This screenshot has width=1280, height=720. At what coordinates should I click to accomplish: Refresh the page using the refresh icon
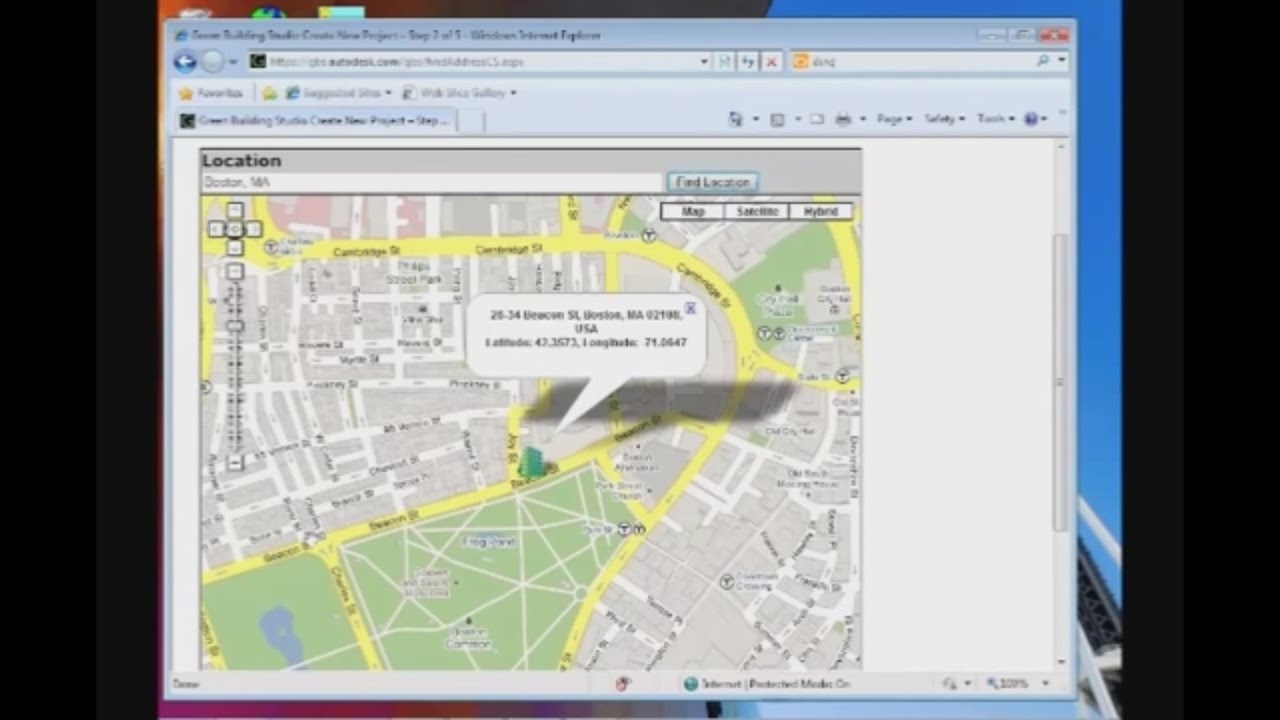(x=748, y=61)
